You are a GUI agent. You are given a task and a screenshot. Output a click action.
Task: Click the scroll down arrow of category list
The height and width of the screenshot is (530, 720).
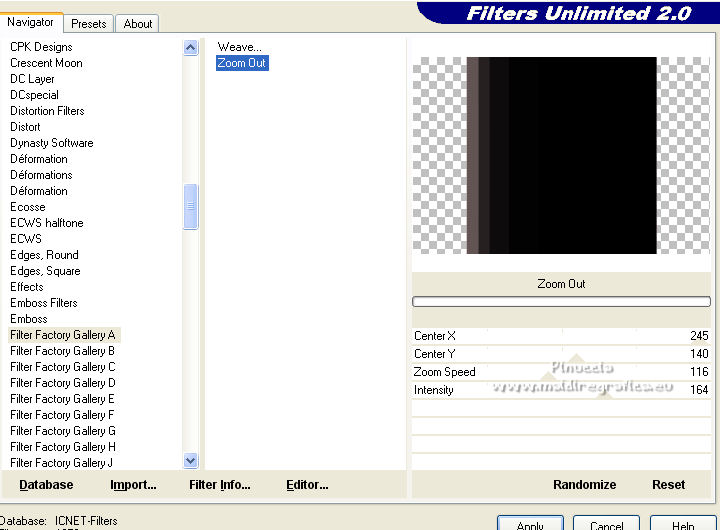pyautogui.click(x=191, y=461)
